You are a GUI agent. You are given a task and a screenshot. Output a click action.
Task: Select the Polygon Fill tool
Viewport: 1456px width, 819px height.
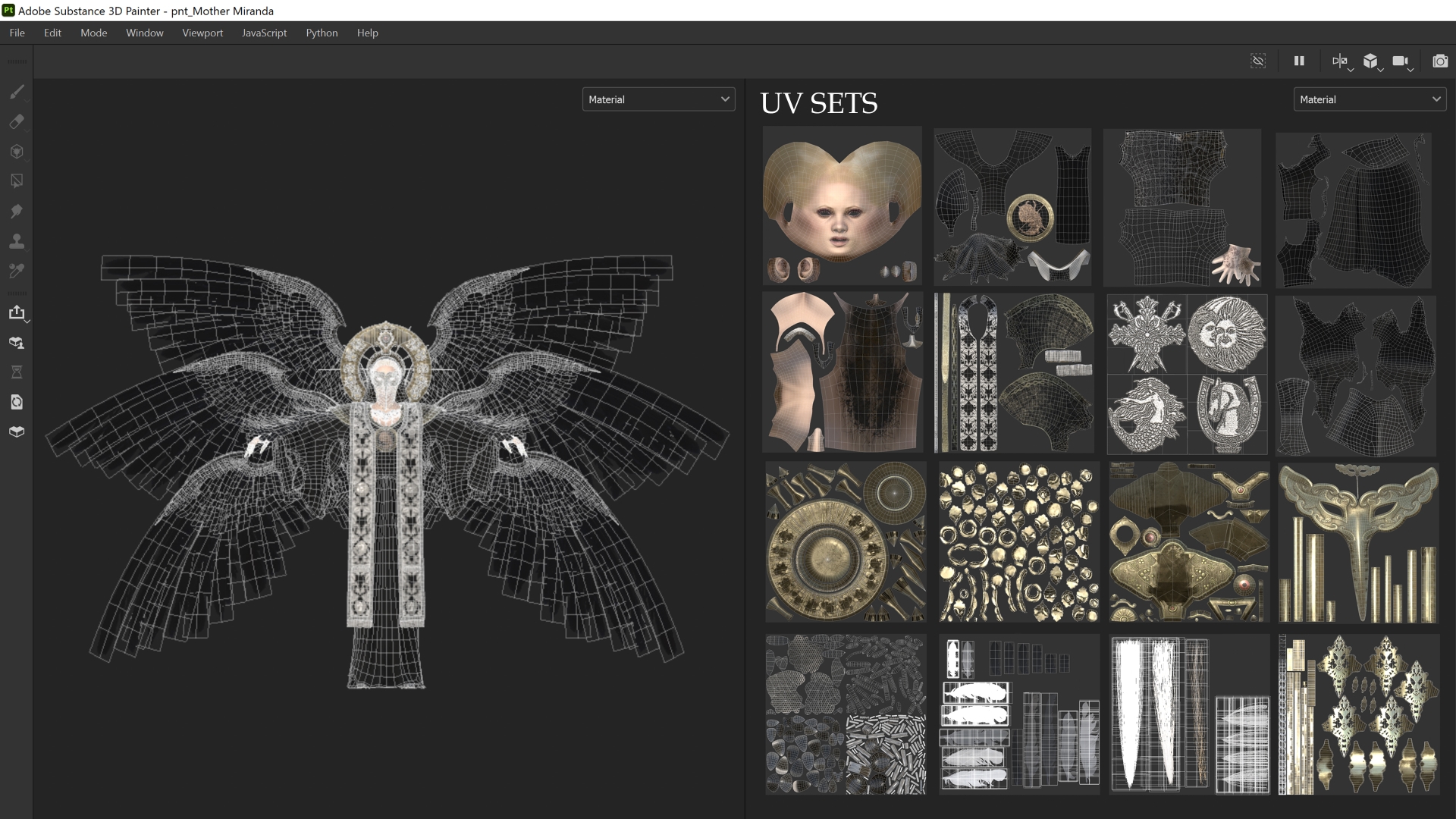tap(16, 181)
